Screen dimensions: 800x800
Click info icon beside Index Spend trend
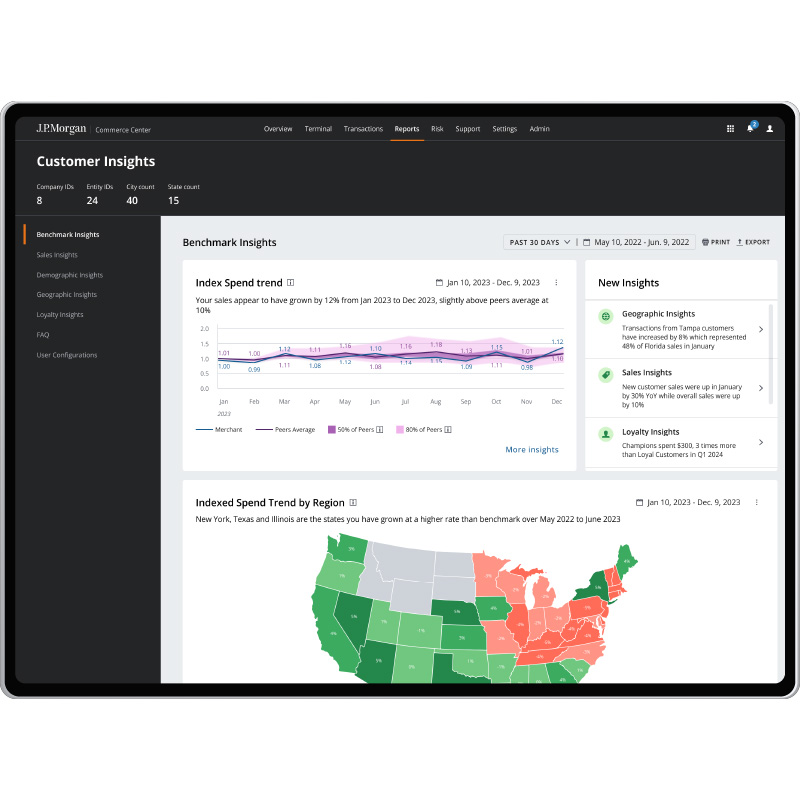click(x=291, y=283)
